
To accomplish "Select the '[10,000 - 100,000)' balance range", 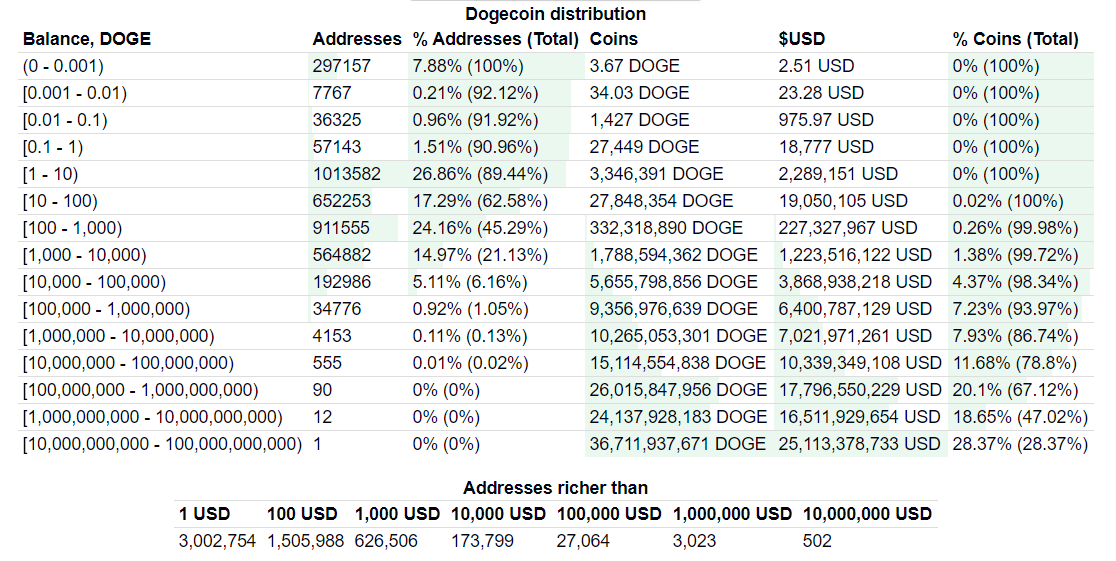I will pos(95,283).
